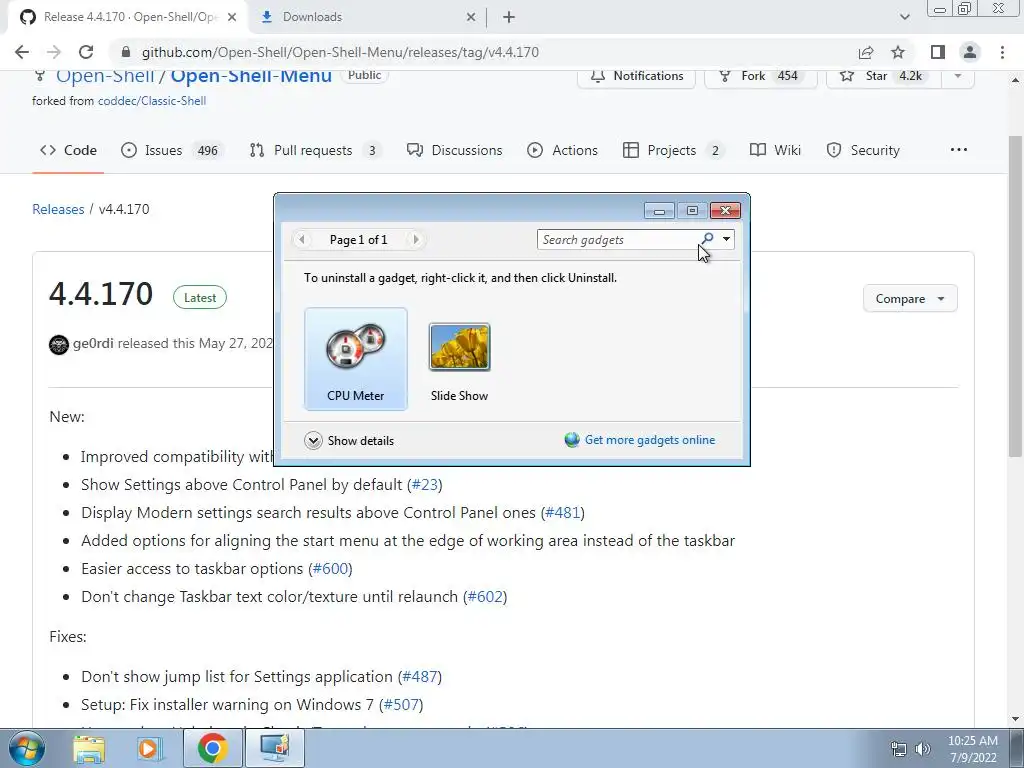
Task: Fork the repository
Action: point(761,76)
